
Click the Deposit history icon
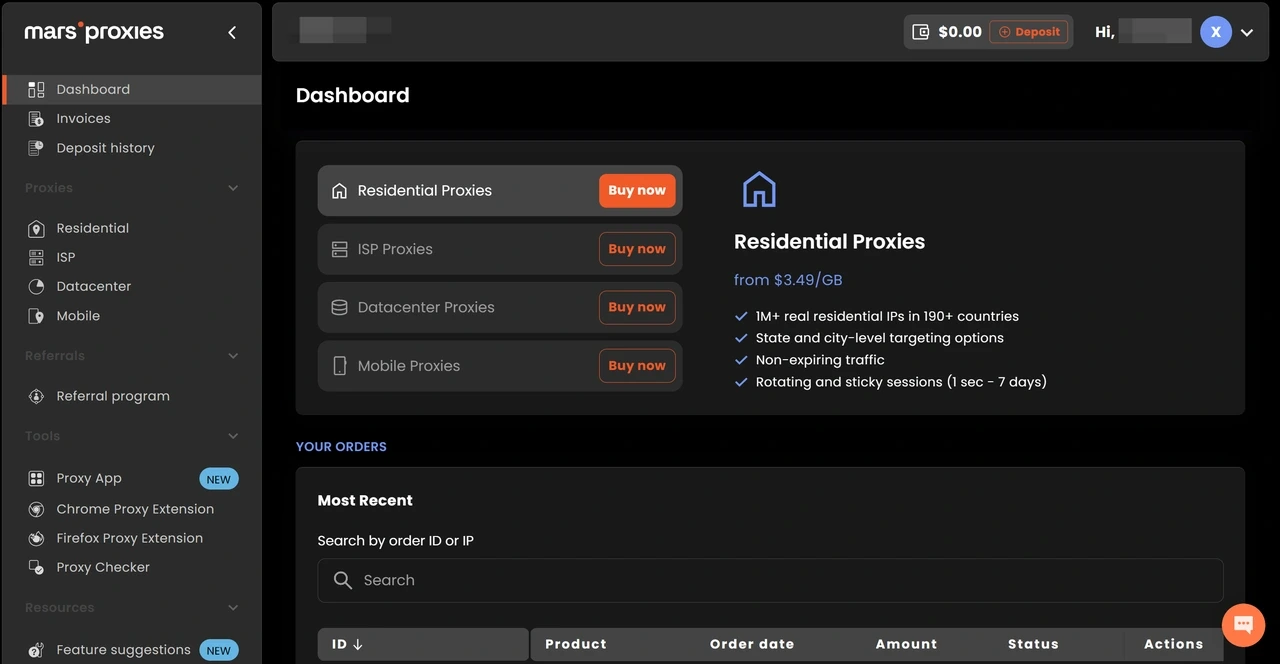pos(36,148)
